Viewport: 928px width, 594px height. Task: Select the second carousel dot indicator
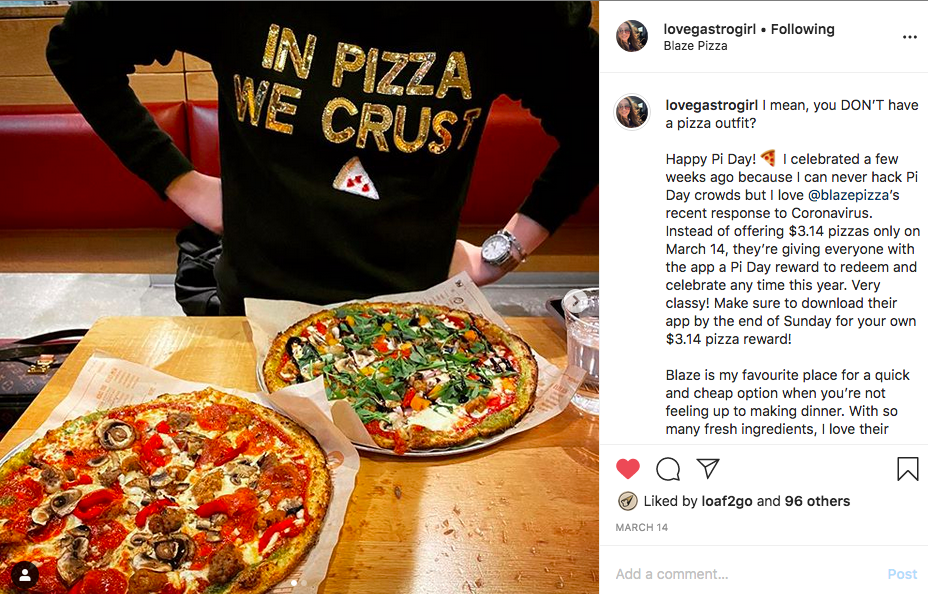pos(304,583)
